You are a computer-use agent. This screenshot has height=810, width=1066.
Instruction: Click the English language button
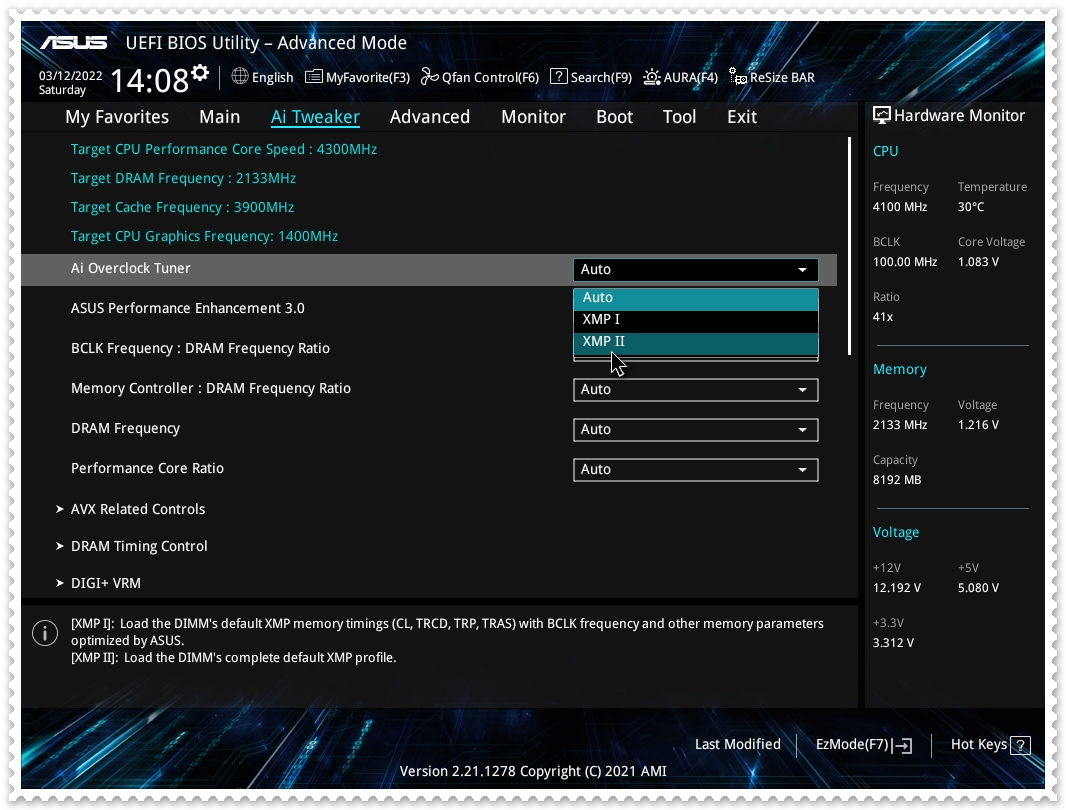pyautogui.click(x=262, y=77)
